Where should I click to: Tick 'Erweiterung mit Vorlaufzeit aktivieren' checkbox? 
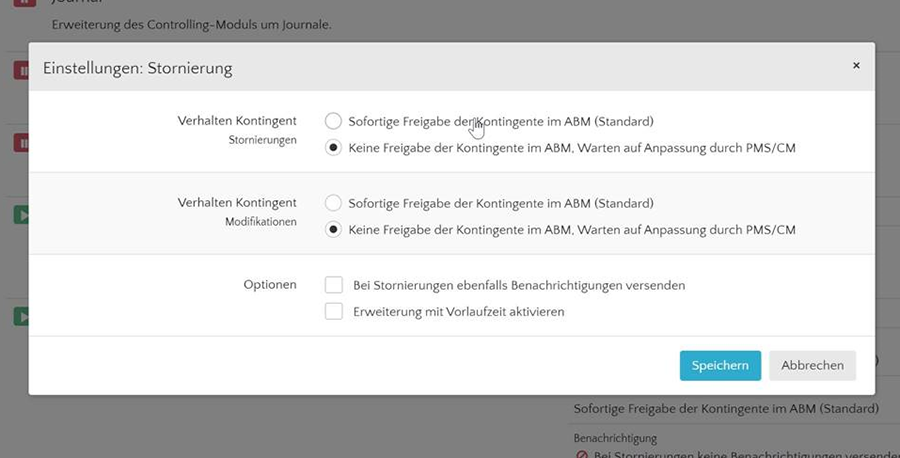[x=334, y=311]
